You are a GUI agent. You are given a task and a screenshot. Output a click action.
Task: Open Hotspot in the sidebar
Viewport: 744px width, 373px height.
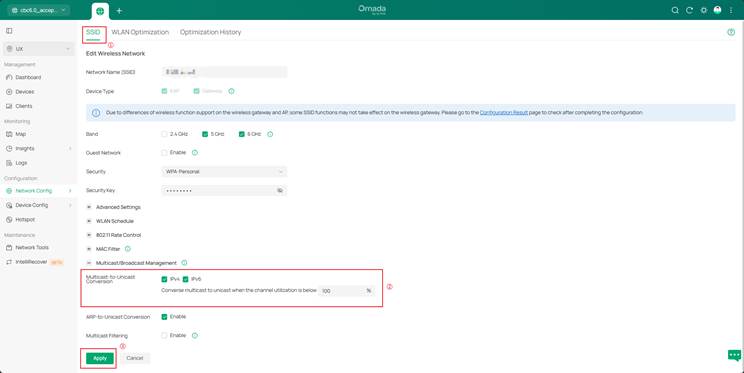coord(25,220)
